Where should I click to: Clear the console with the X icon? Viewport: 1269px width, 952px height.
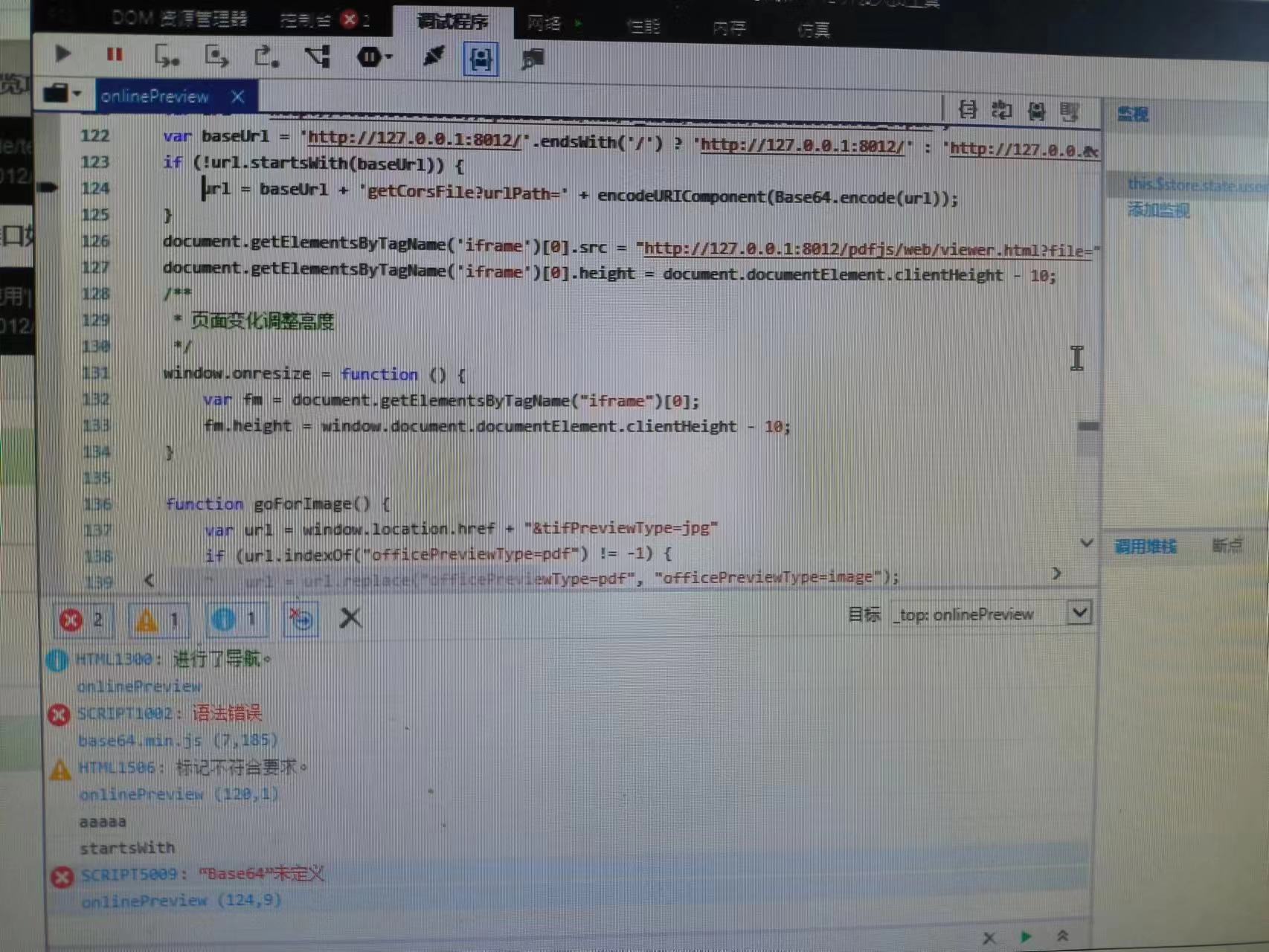tap(350, 617)
